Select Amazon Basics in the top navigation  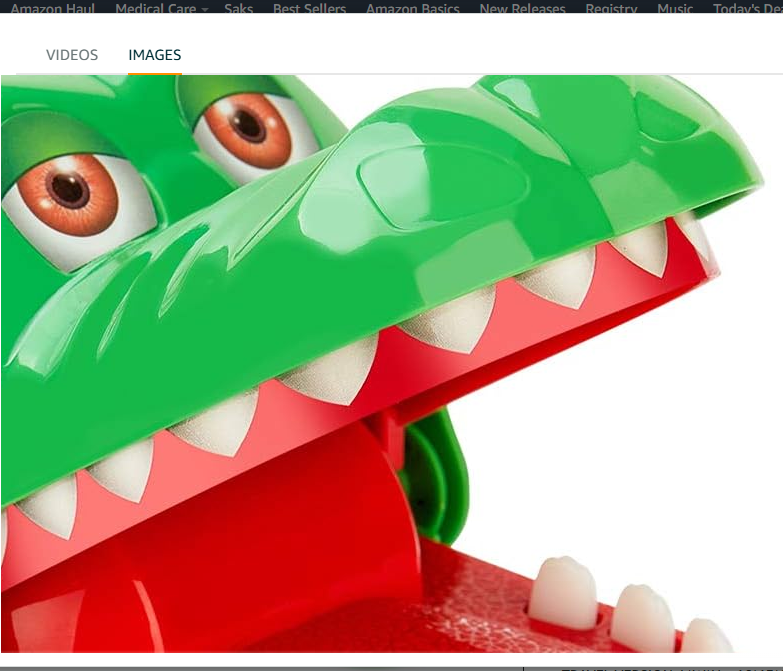(x=412, y=8)
